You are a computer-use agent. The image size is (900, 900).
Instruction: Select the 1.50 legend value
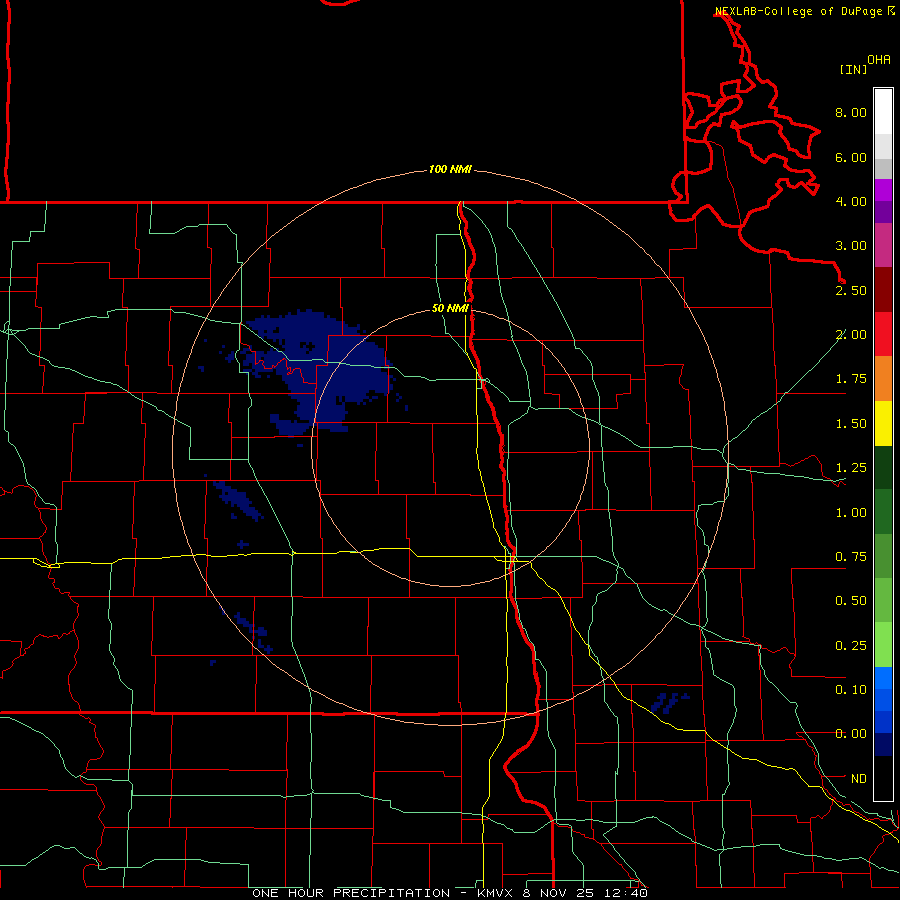(x=851, y=424)
